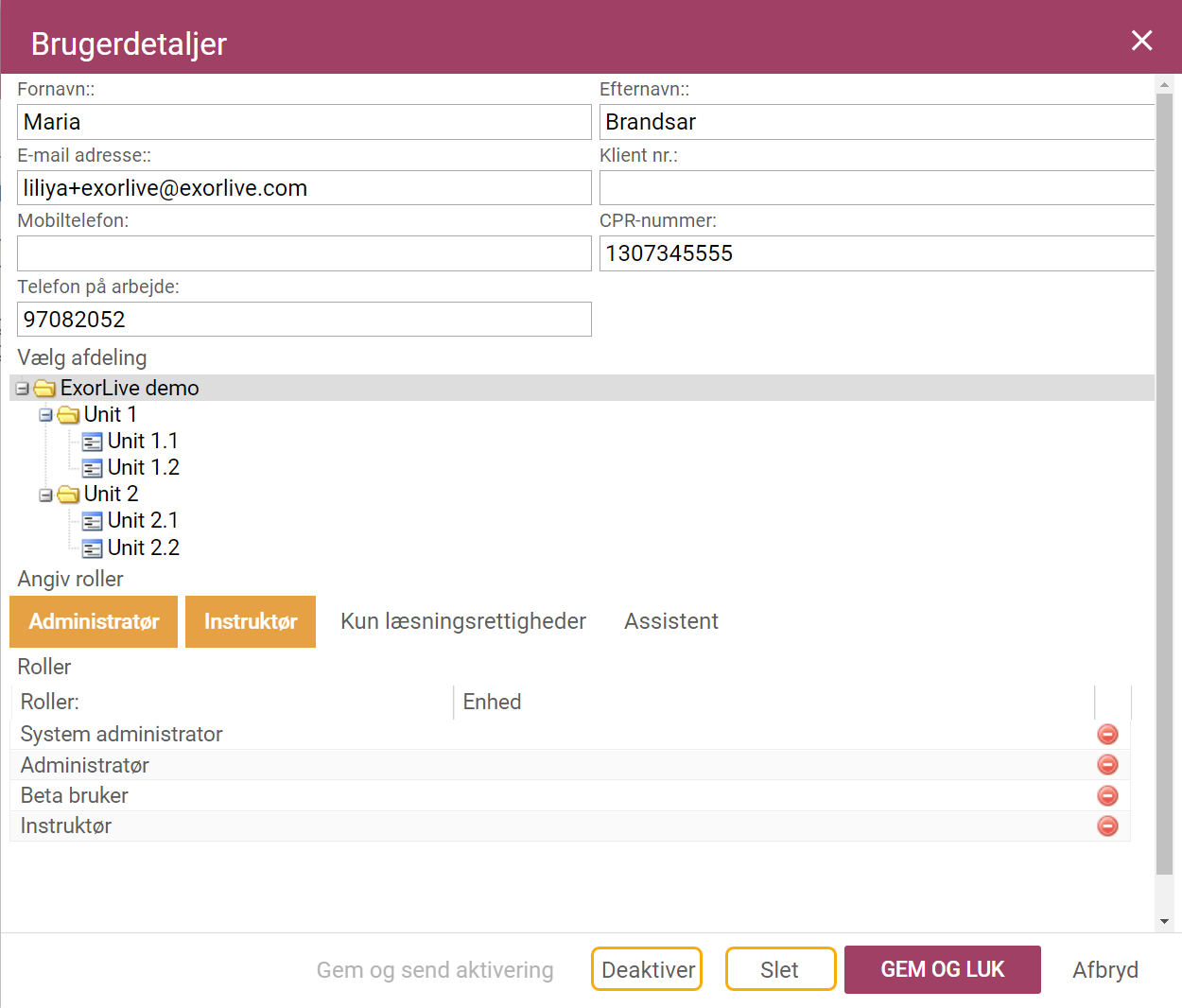Click the Deaktiver button
1182x1008 pixels.
[x=648, y=969]
